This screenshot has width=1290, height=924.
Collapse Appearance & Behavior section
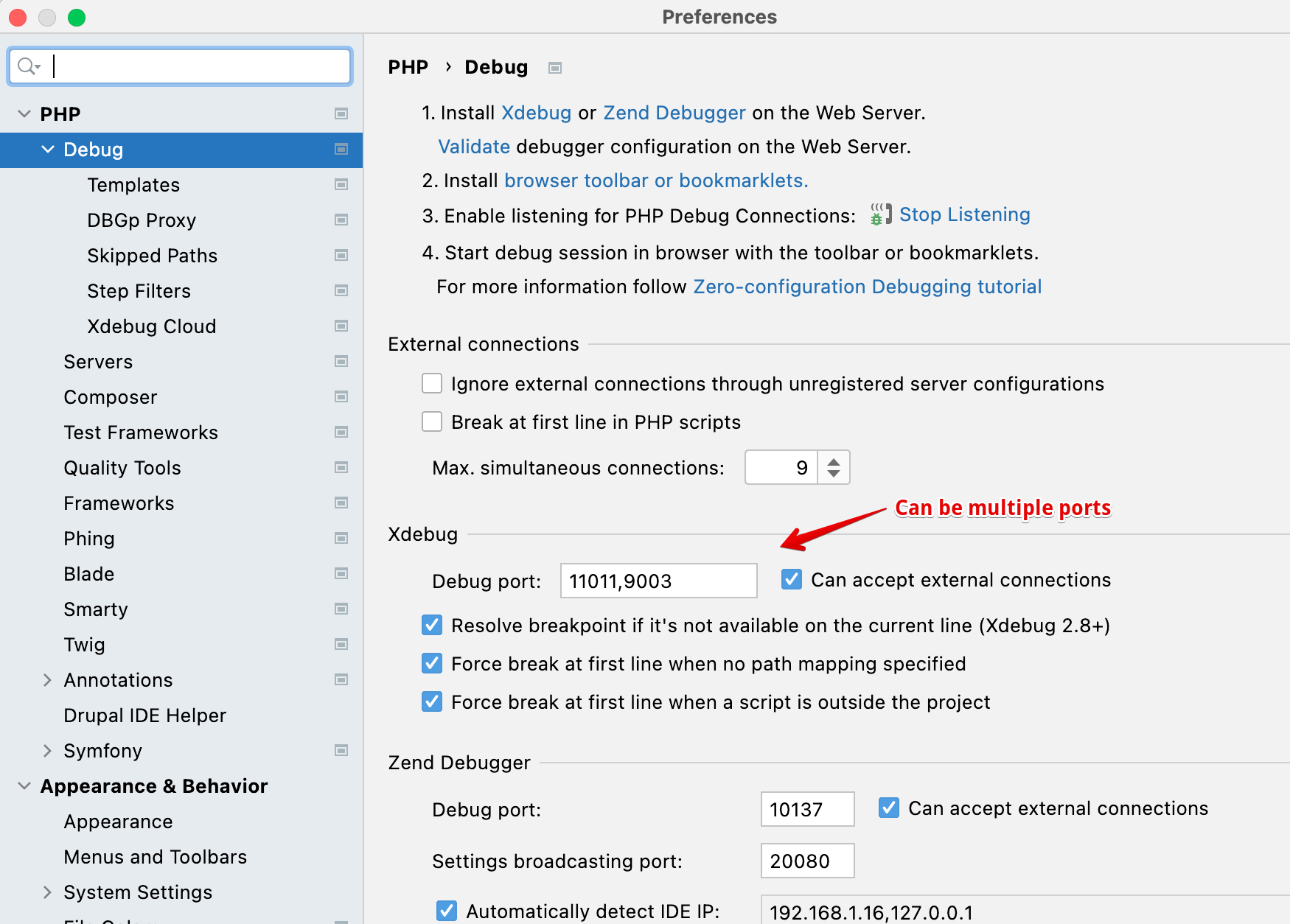click(24, 785)
